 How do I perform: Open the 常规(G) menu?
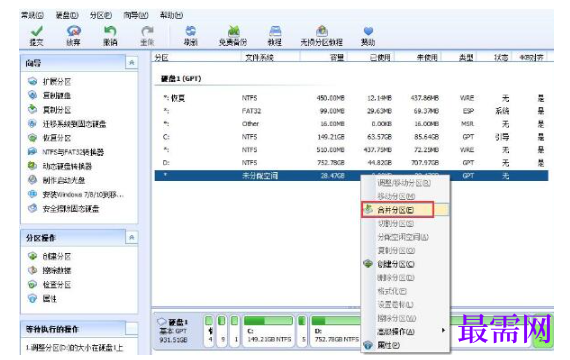(x=32, y=15)
